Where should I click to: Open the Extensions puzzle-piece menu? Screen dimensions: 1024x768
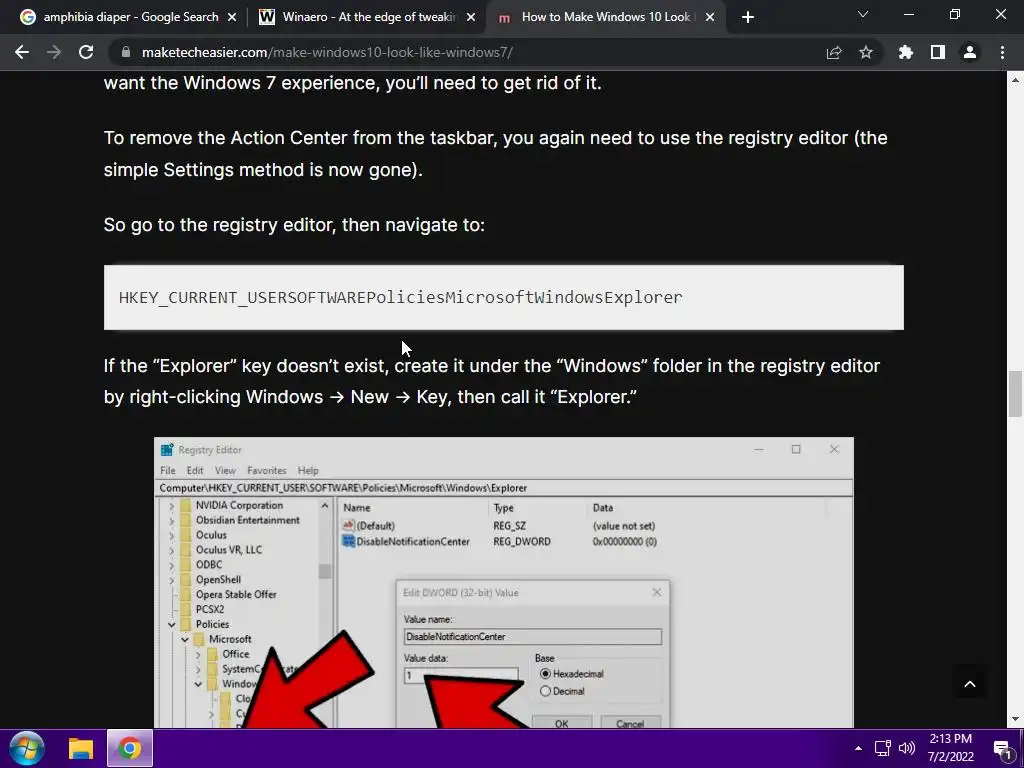point(906,52)
